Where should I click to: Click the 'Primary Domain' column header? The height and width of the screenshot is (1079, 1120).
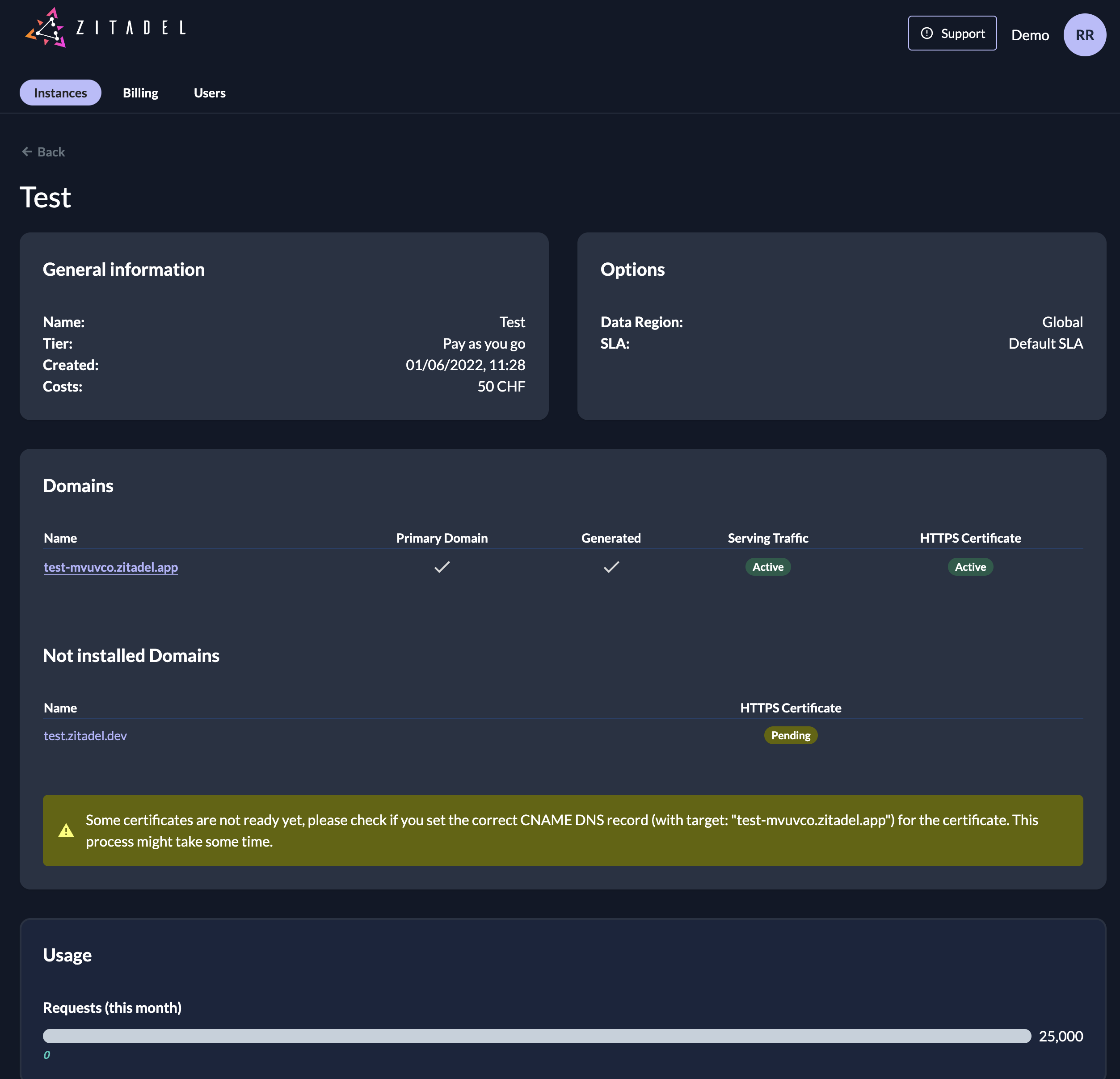click(442, 538)
